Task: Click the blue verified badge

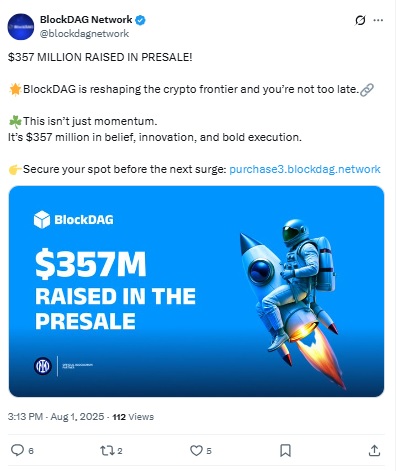Action: click(140, 20)
